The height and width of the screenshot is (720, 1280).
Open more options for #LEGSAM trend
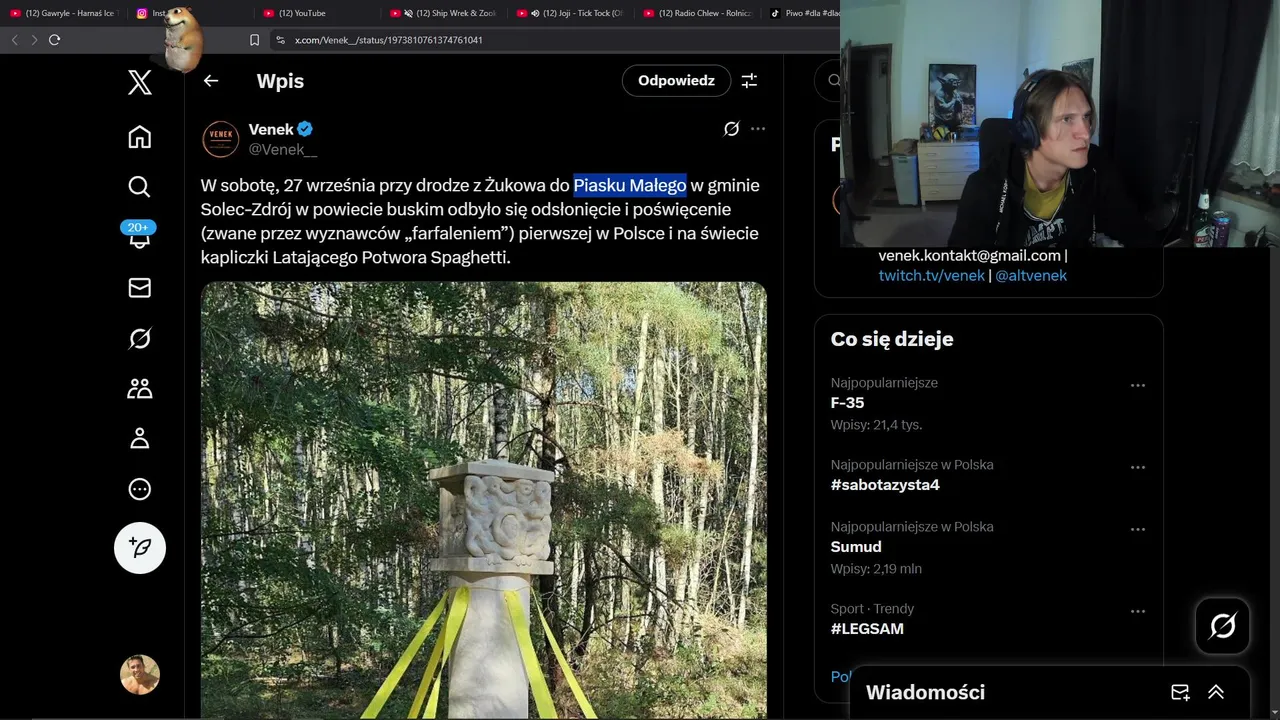click(x=1137, y=611)
